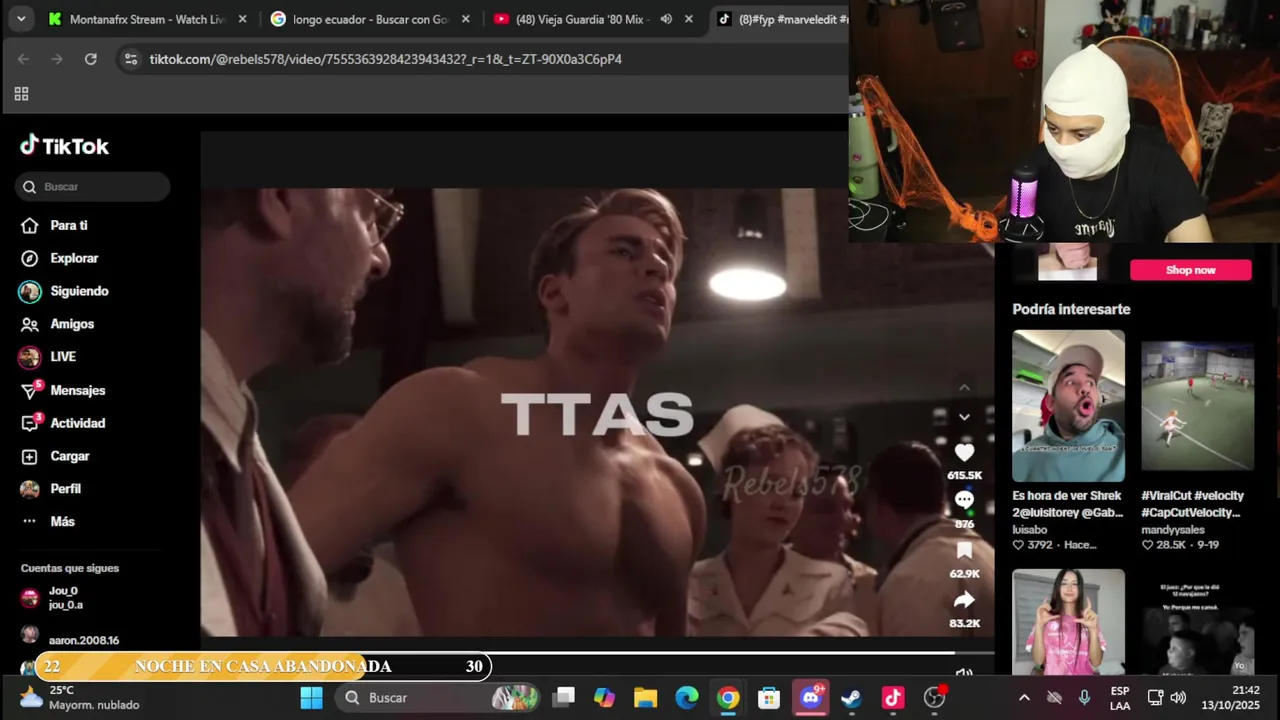Click the TikTok logo
The width and height of the screenshot is (1280, 720).
click(x=64, y=146)
